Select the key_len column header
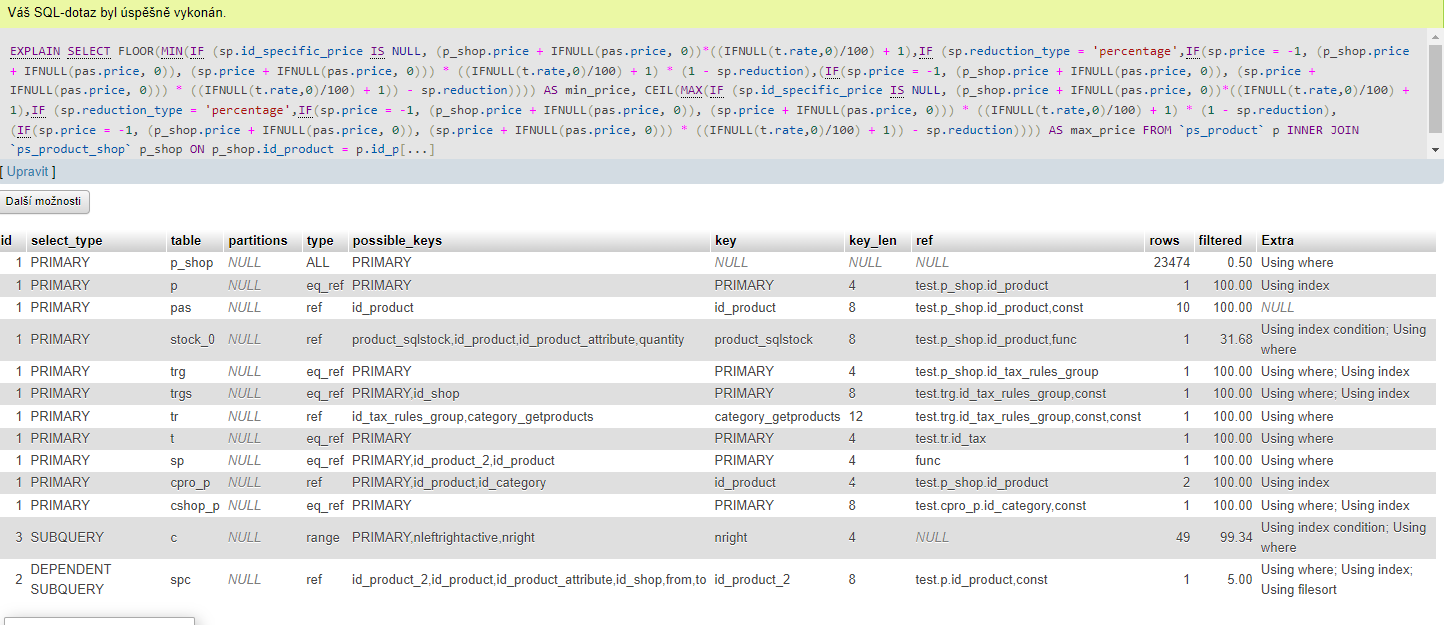Viewport: 1447px width, 625px height. pos(872,240)
